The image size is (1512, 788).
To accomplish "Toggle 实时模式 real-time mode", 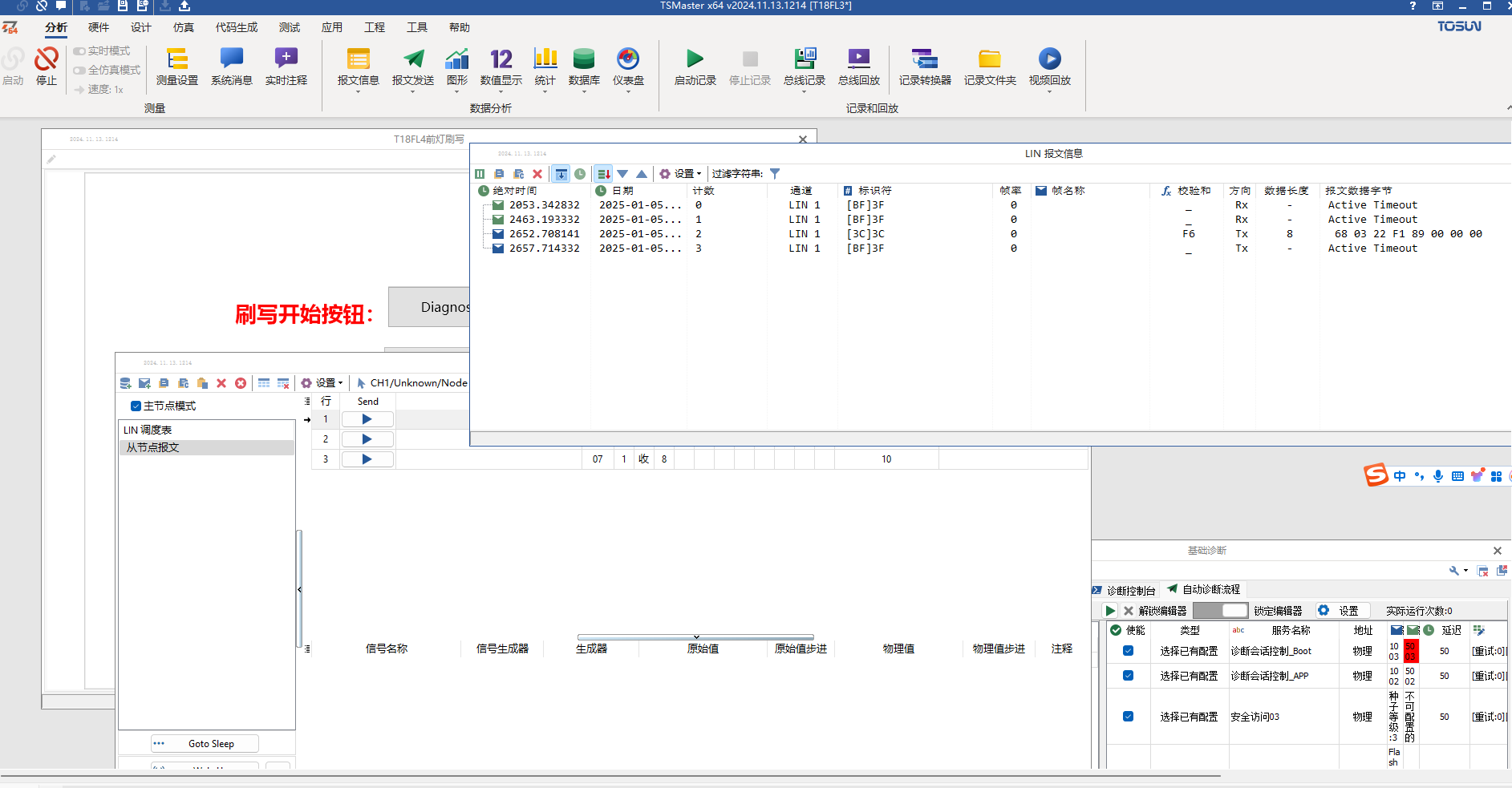I will (x=102, y=51).
